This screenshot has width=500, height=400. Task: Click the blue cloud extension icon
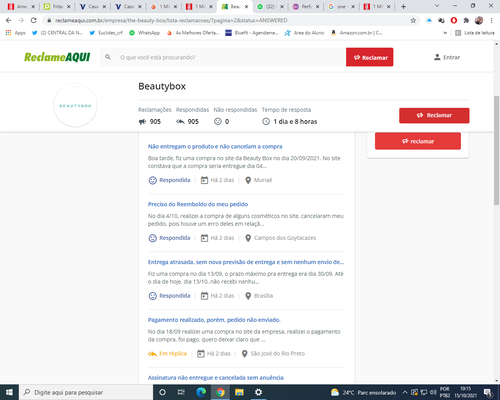coord(429,21)
